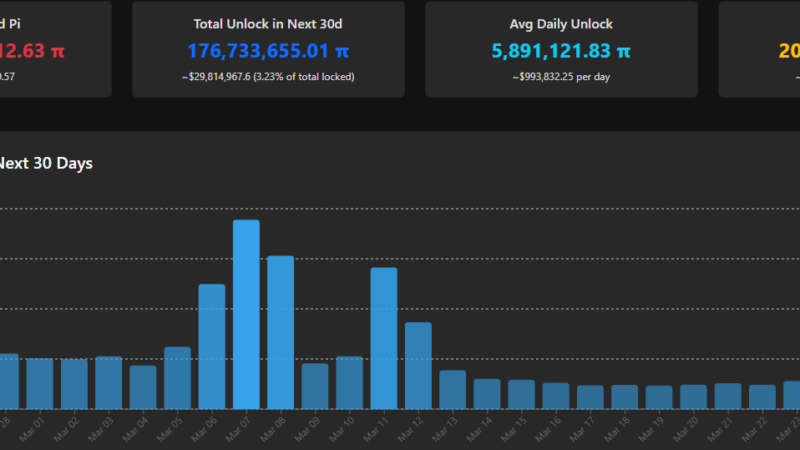Select the Avg Daily Unlock card heading
The width and height of the screenshot is (800, 450).
point(561,23)
